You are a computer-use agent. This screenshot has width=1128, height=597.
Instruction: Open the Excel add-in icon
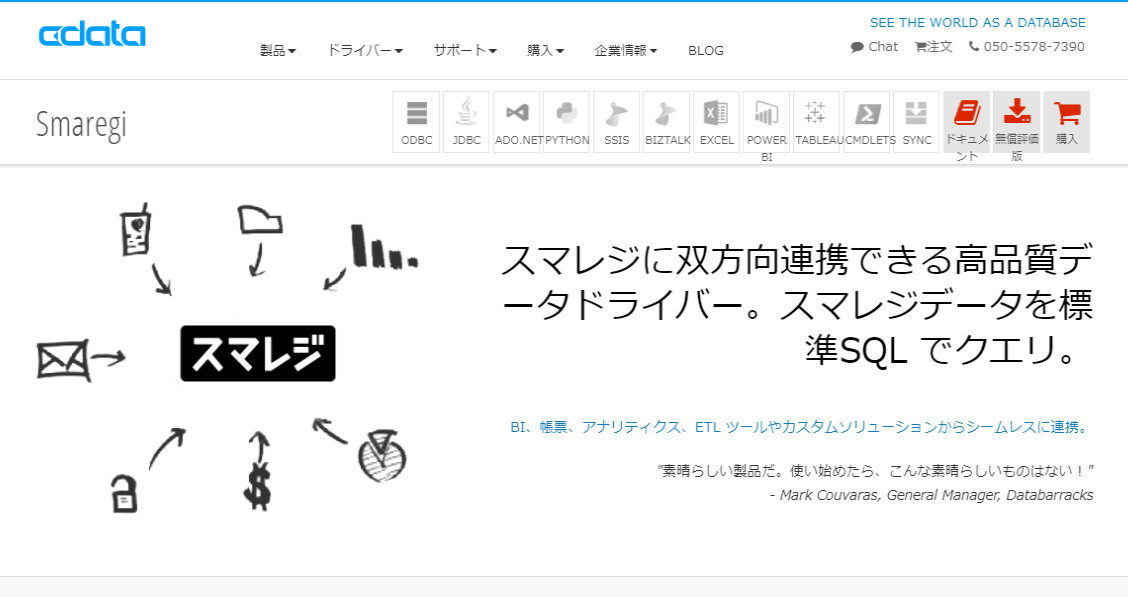717,122
